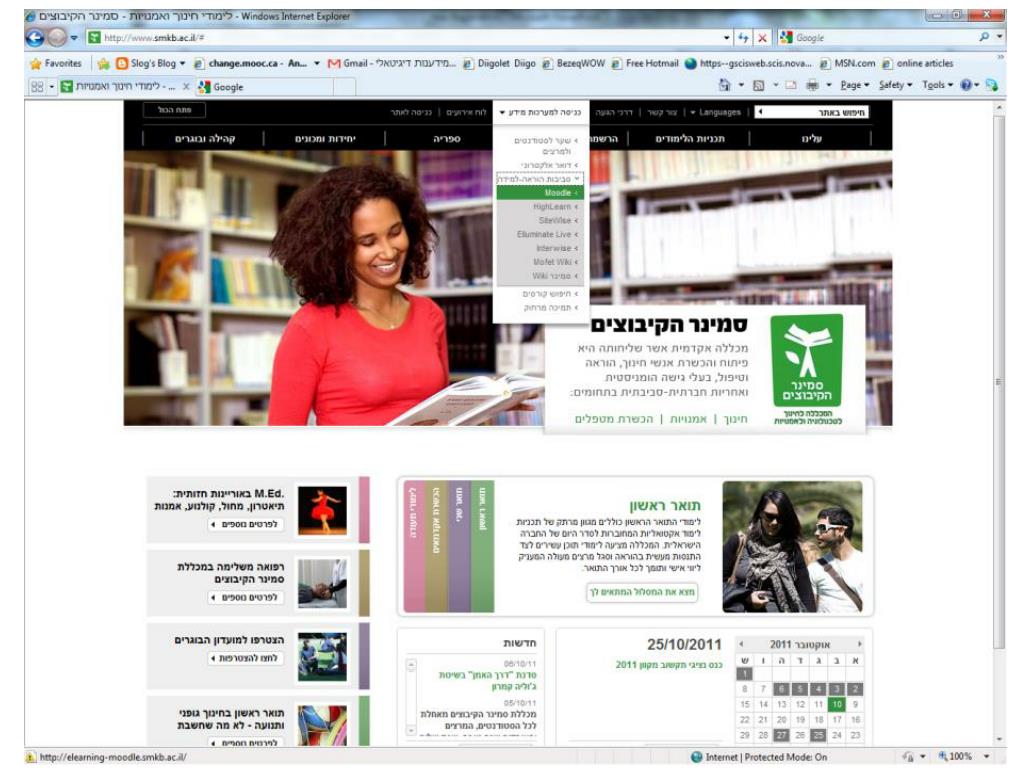Screen dimensions: 1024x768
Task: Click the דרכי הגעה directions link
Action: click(x=614, y=112)
